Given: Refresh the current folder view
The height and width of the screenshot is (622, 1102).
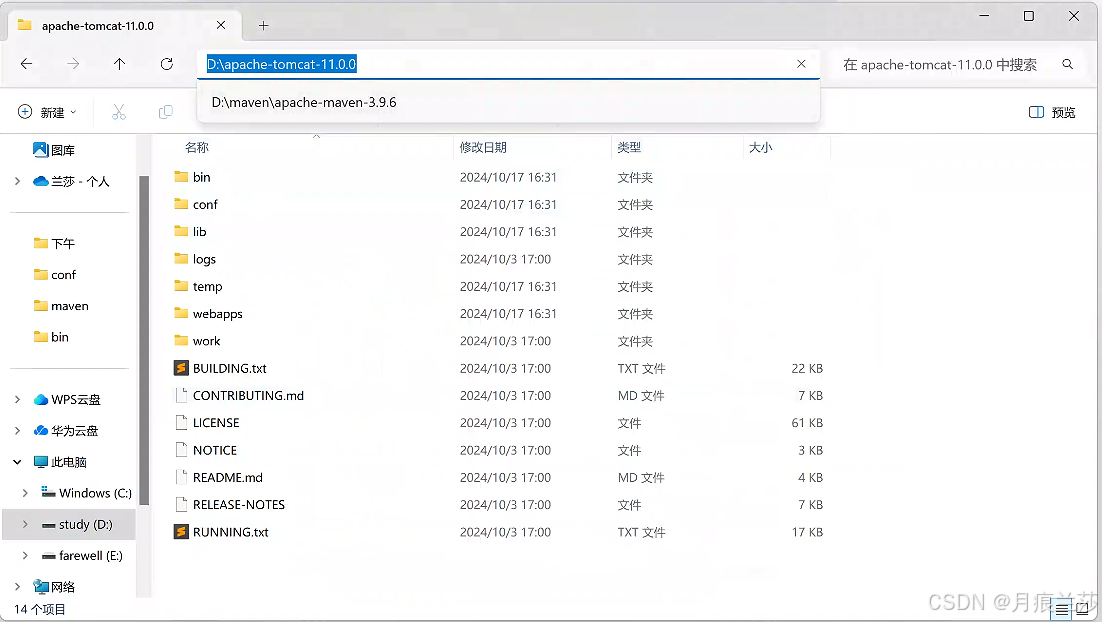Looking at the screenshot, I should tap(167, 64).
